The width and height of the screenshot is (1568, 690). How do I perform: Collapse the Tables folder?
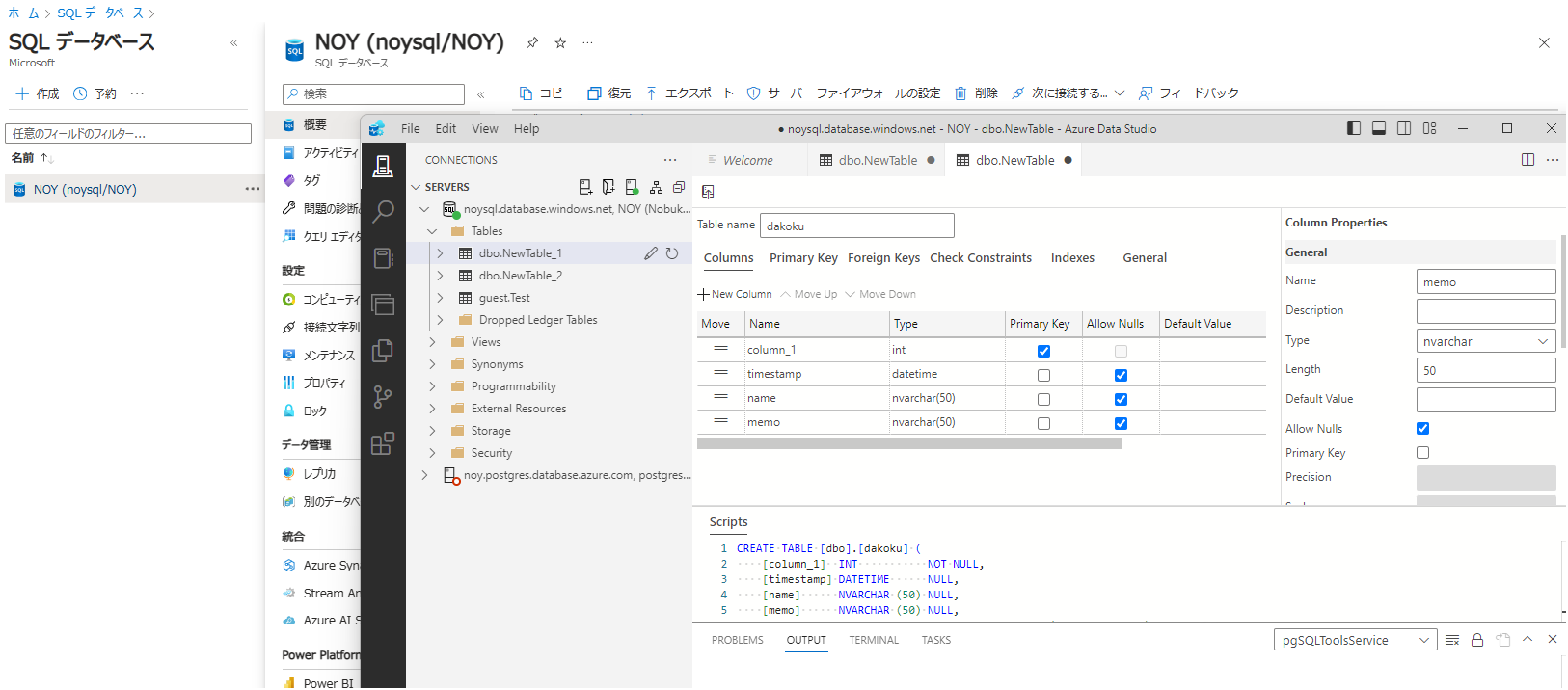coord(431,231)
